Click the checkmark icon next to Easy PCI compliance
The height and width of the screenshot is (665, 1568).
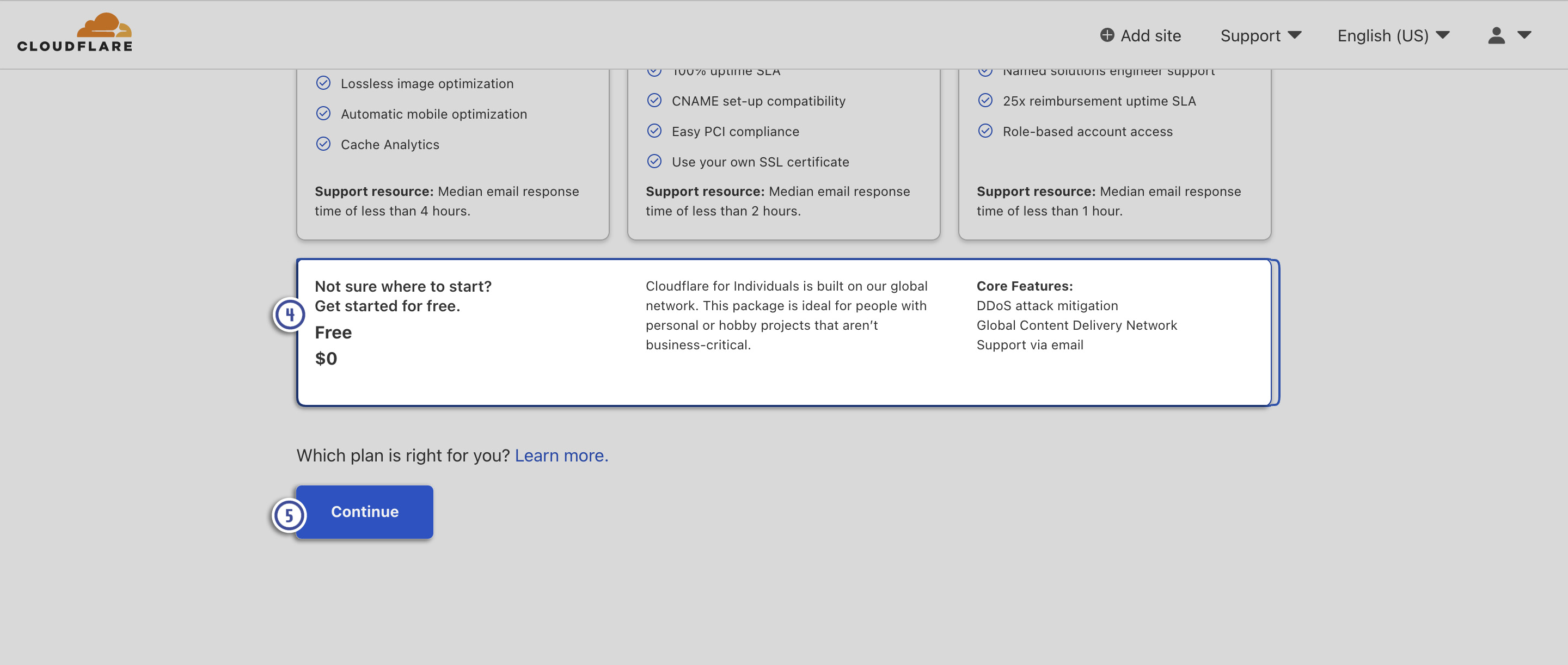click(x=654, y=131)
